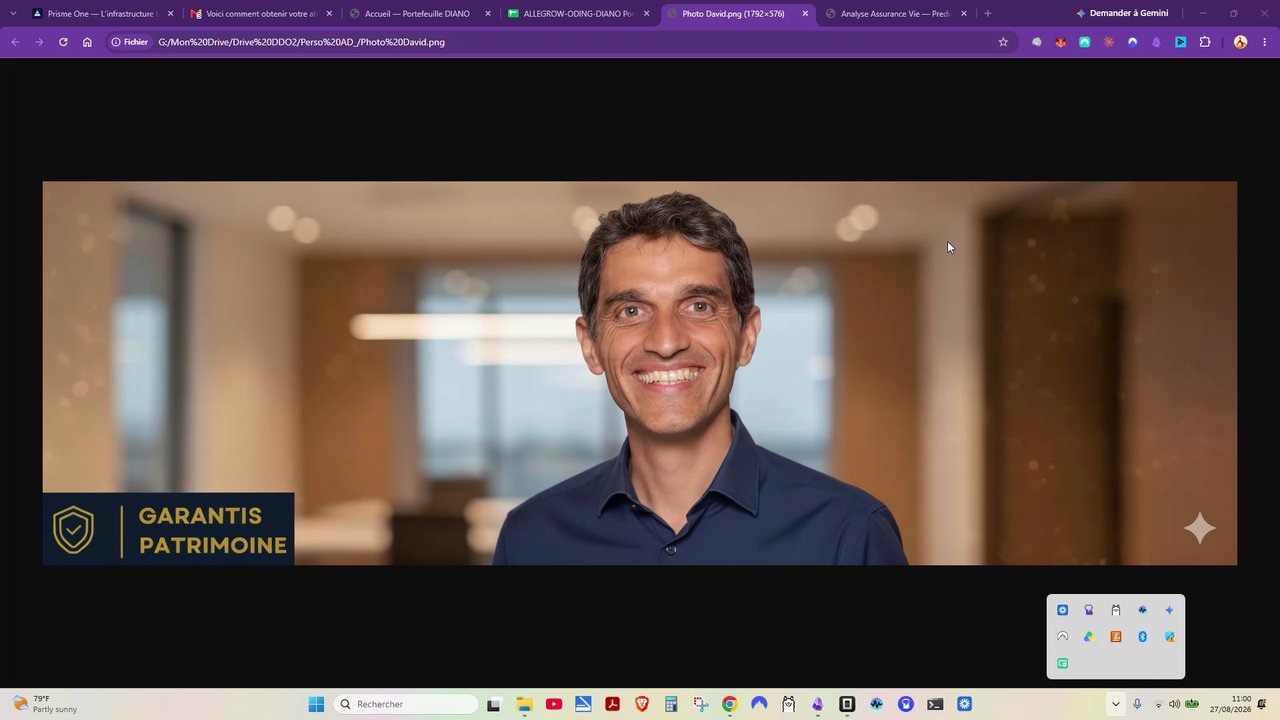Open the Chrome Extensions puzzle menu
The width and height of the screenshot is (1280, 720).
(x=1205, y=42)
